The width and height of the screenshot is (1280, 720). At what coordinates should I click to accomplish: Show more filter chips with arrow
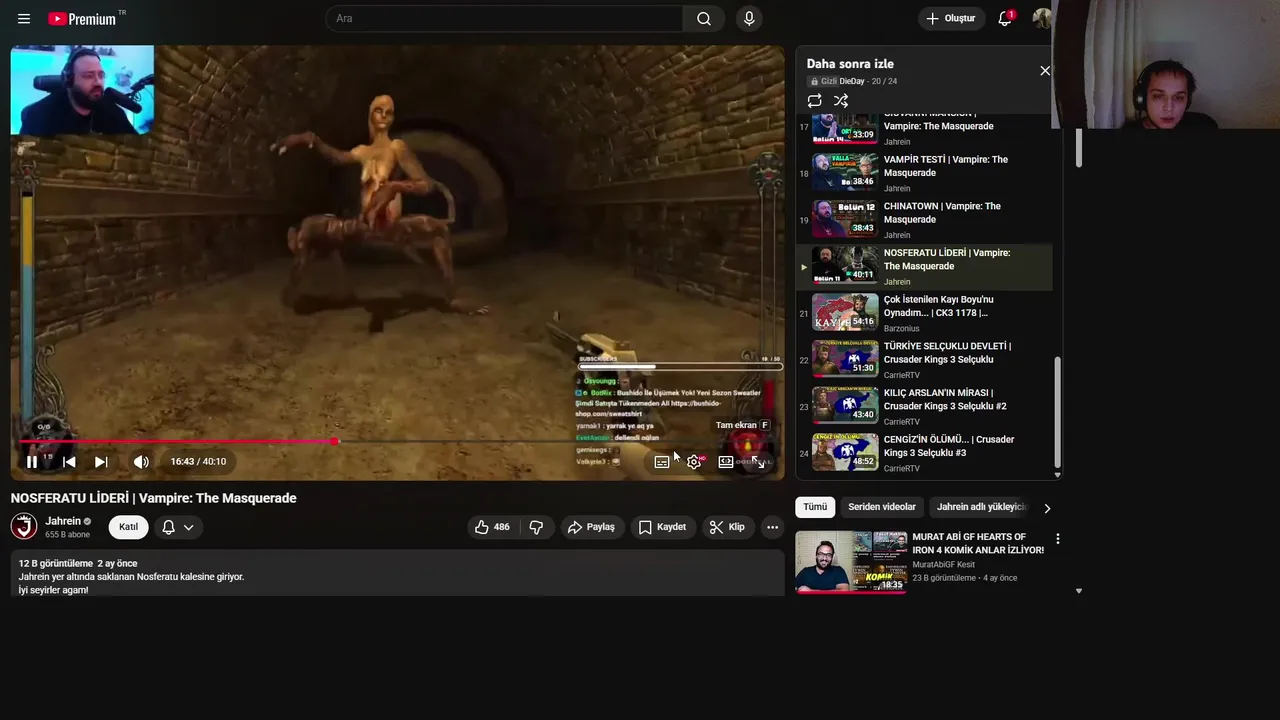pyautogui.click(x=1047, y=508)
